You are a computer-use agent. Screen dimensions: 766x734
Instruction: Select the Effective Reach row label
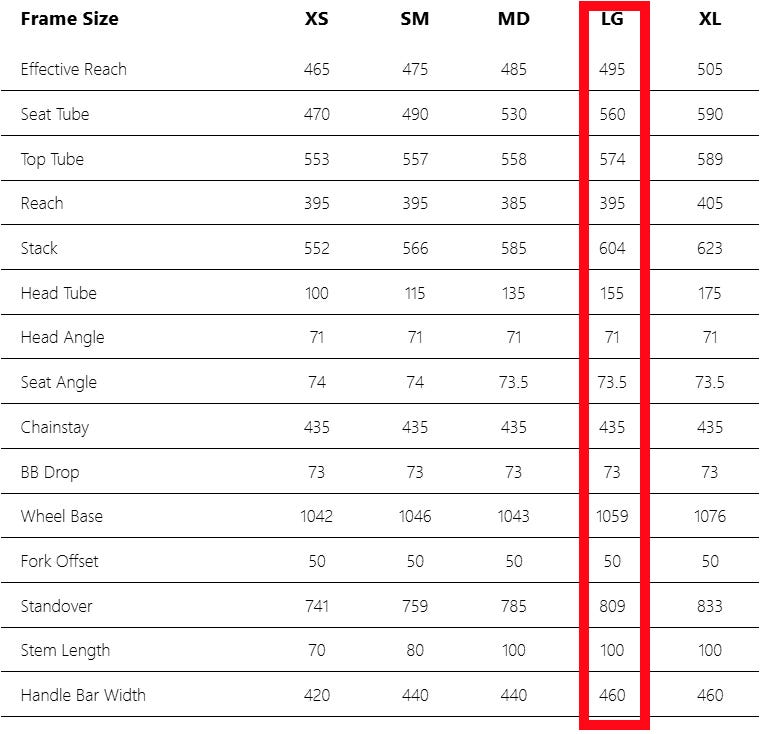click(73, 69)
